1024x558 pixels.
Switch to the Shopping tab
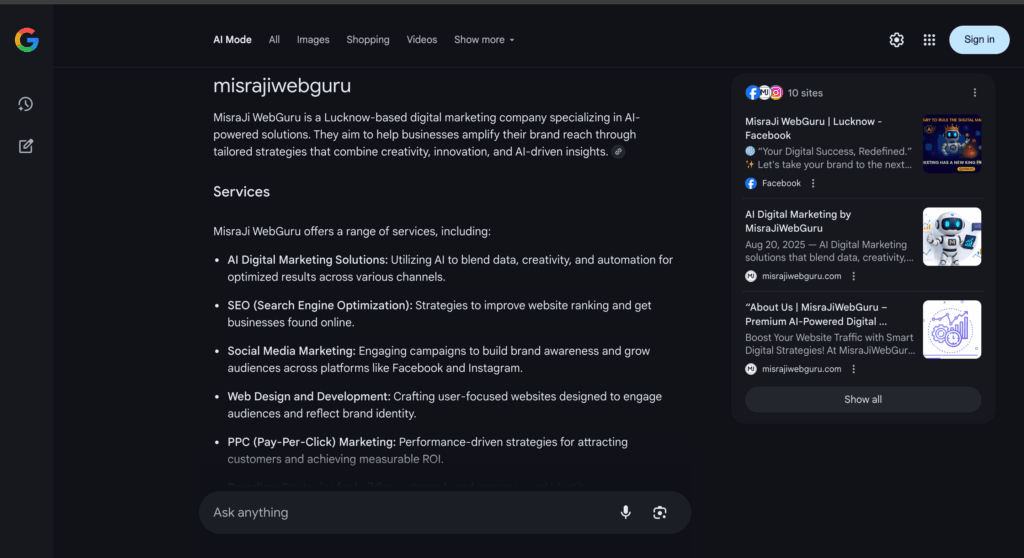(x=368, y=40)
